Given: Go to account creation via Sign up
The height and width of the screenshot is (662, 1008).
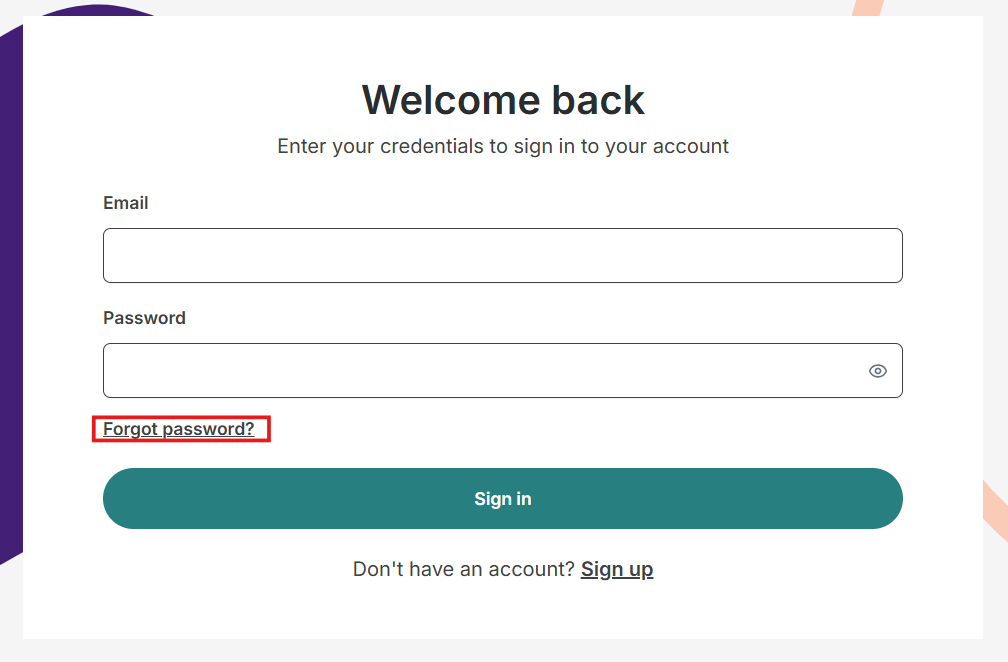Looking at the screenshot, I should 617,569.
